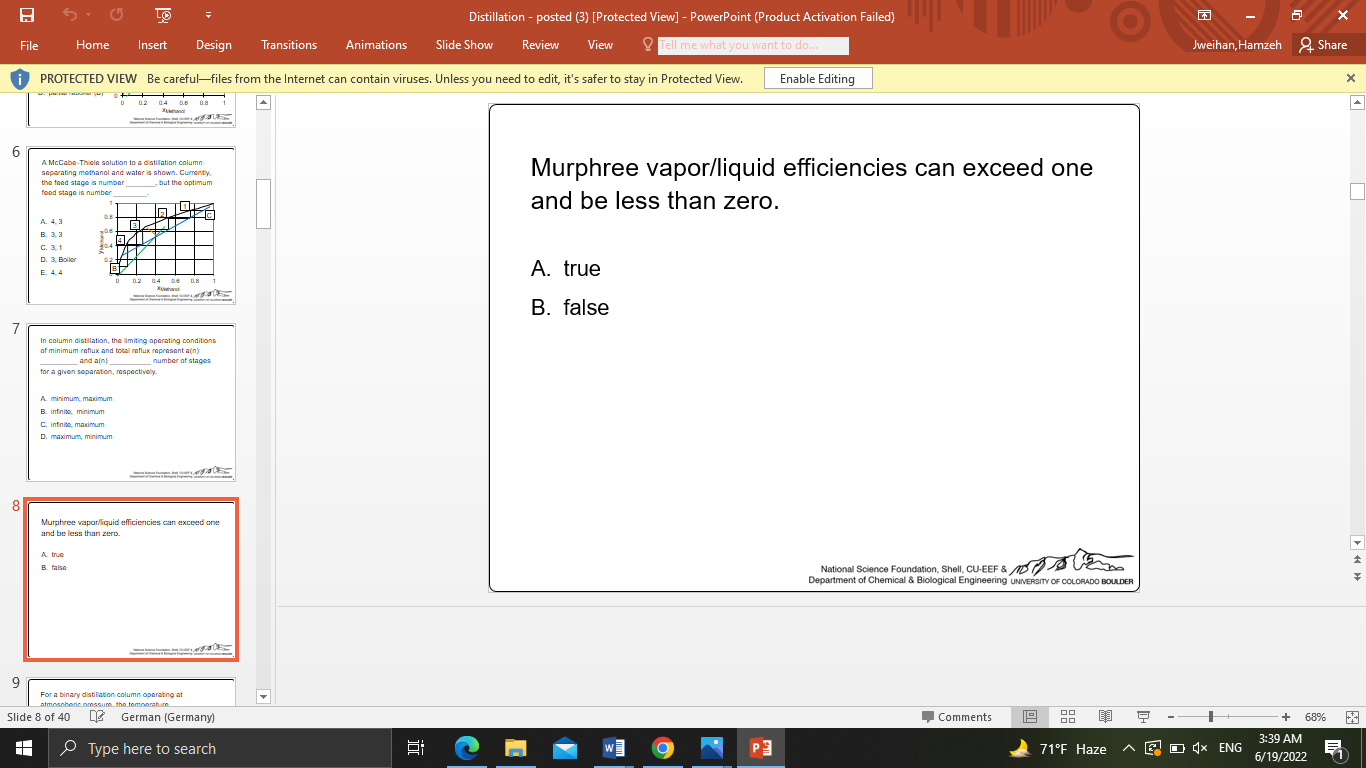Image resolution: width=1366 pixels, height=768 pixels.
Task: Click the spell check status icon
Action: point(97,717)
